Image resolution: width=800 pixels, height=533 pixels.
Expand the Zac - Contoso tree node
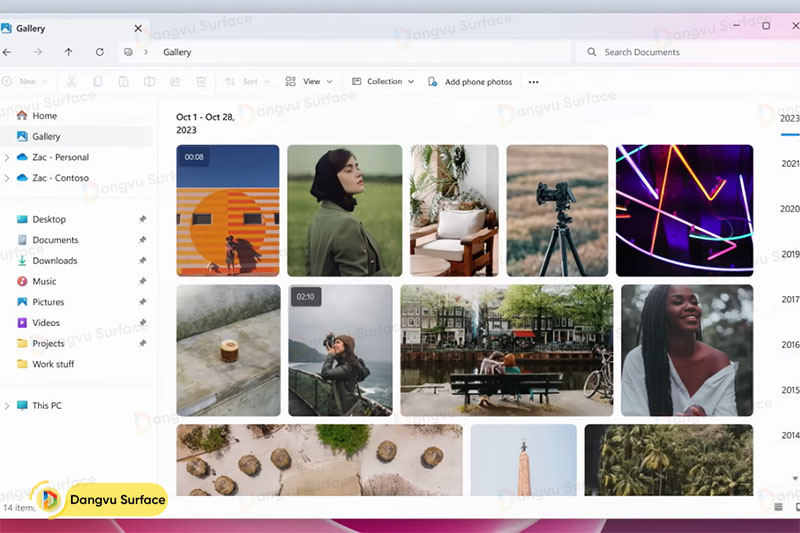click(7, 178)
